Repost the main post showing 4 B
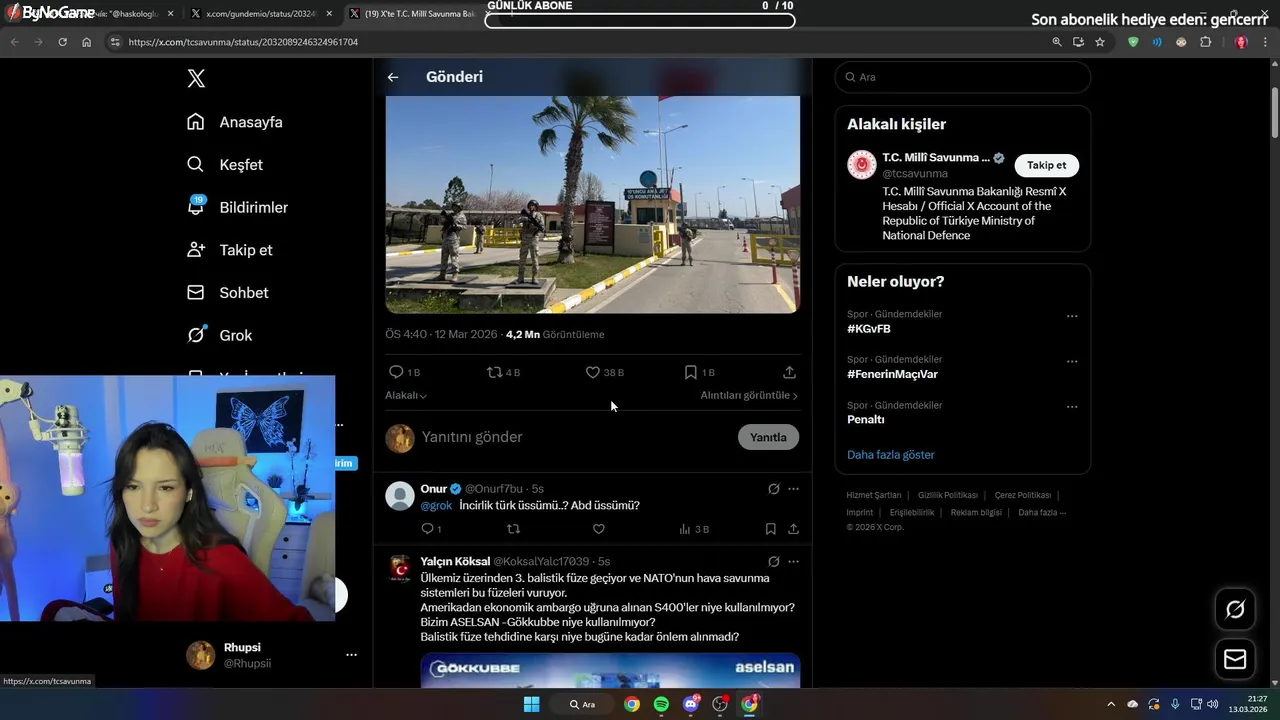 tap(503, 372)
